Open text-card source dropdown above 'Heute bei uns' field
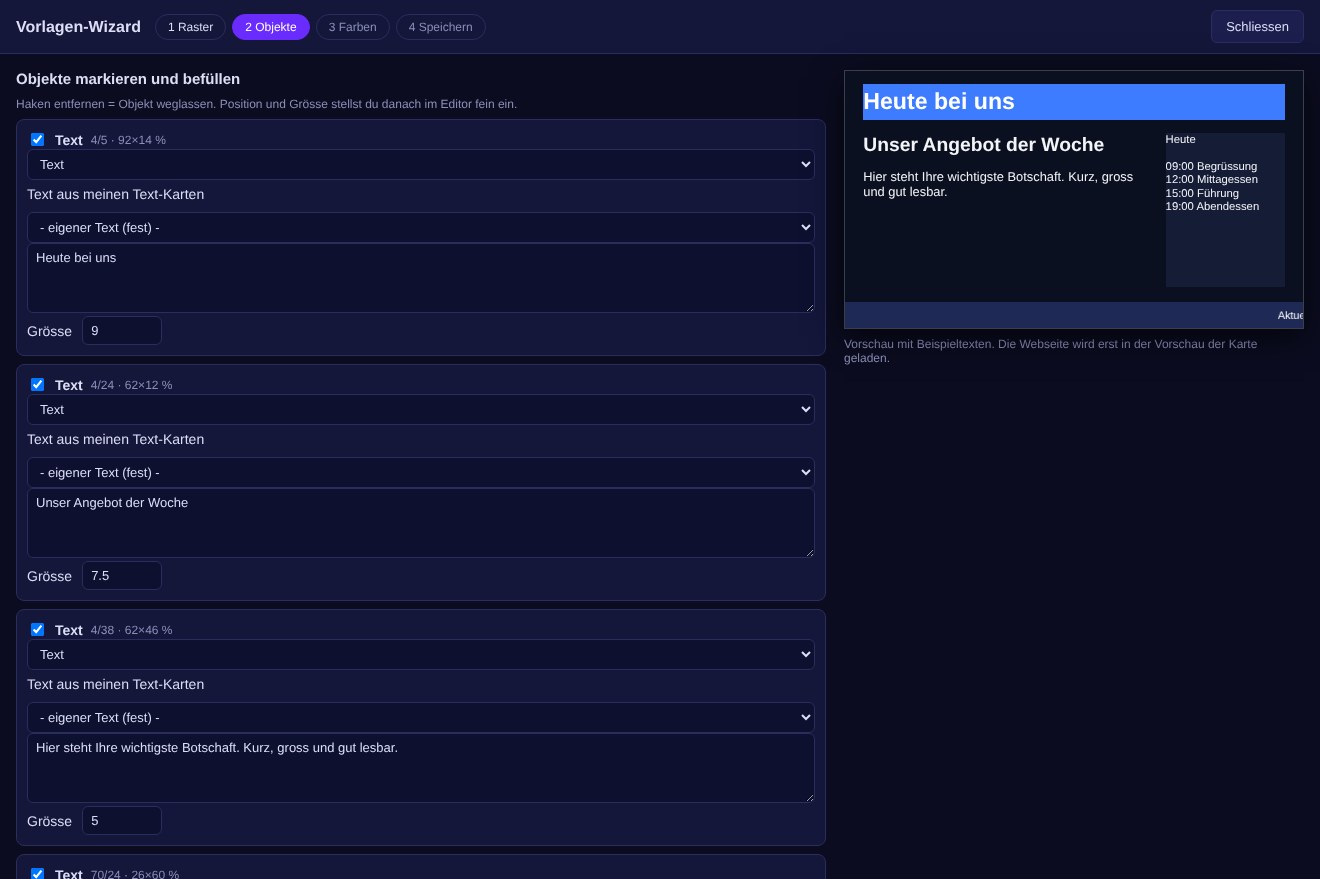The width and height of the screenshot is (1320, 879). 421,228
